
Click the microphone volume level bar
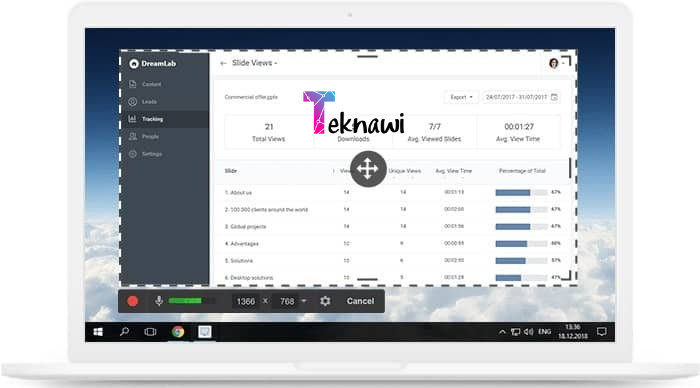(185, 301)
